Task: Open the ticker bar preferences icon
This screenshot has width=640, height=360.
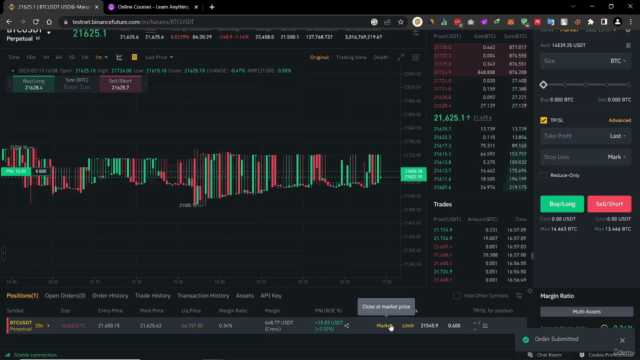Action: [x=416, y=33]
